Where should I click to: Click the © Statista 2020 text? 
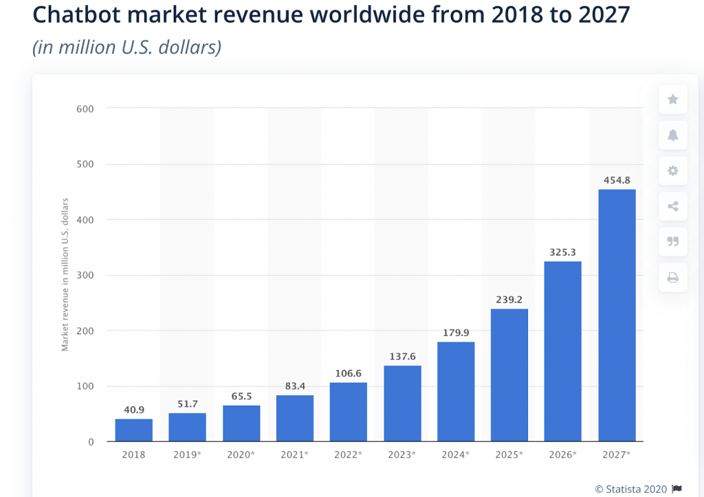pos(632,489)
